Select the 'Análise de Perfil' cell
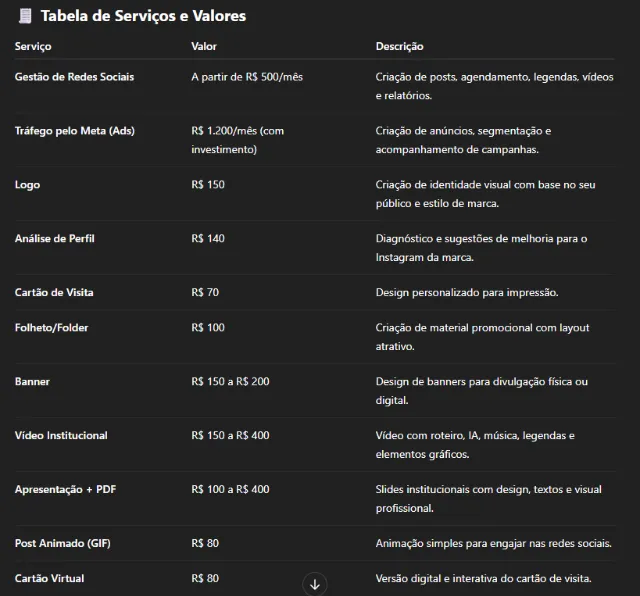Screen dimensions: 640x596 (55, 238)
